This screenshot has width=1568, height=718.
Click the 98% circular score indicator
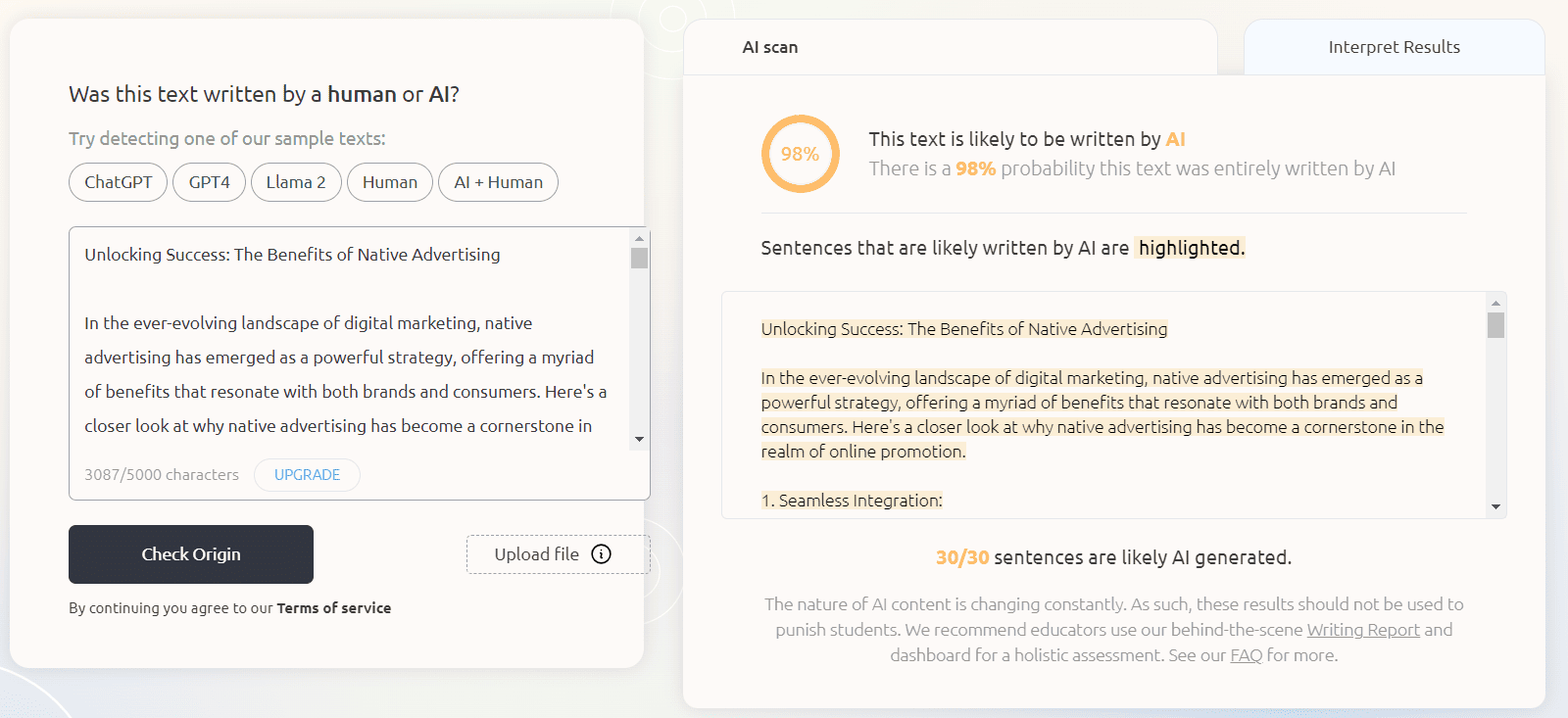click(800, 154)
